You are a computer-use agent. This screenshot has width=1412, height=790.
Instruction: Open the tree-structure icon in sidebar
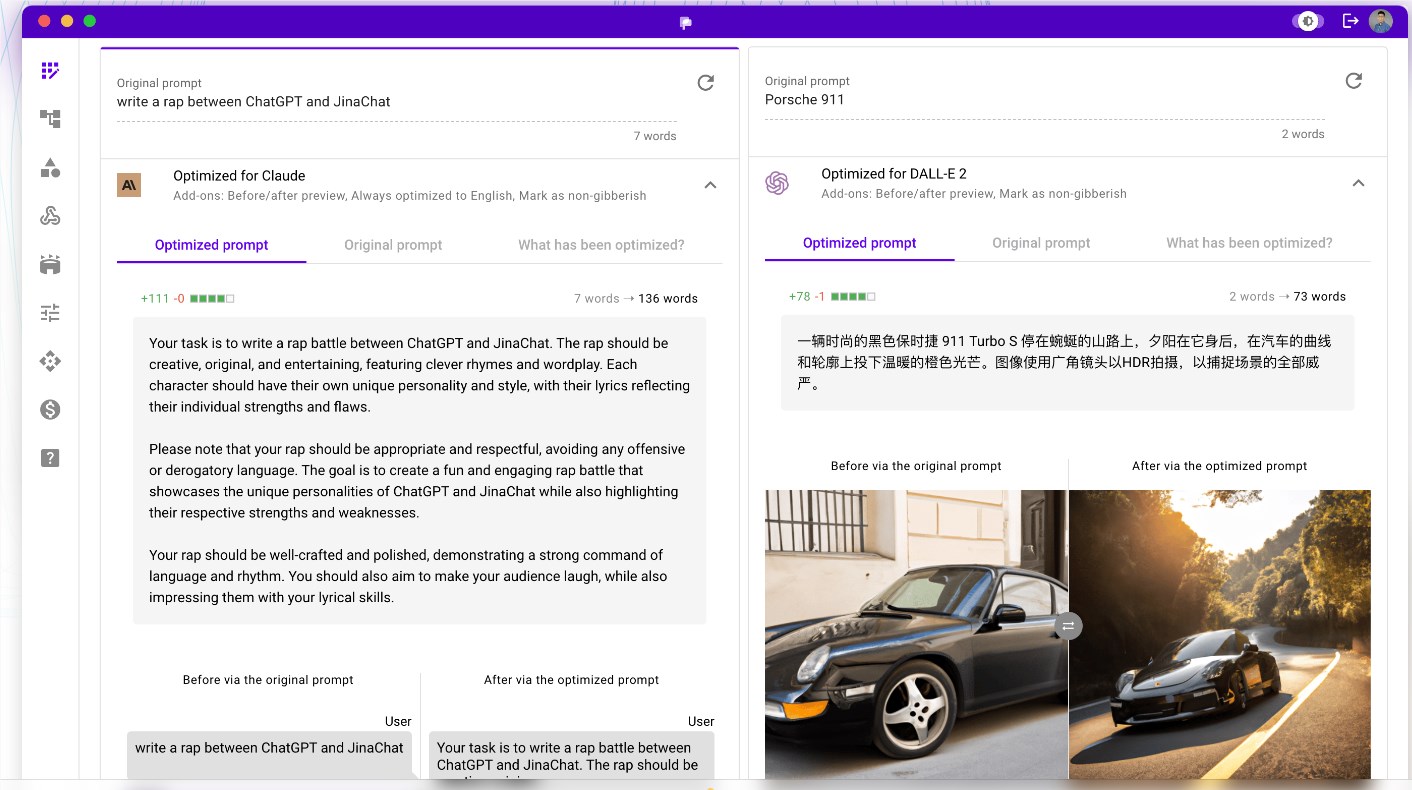point(50,119)
